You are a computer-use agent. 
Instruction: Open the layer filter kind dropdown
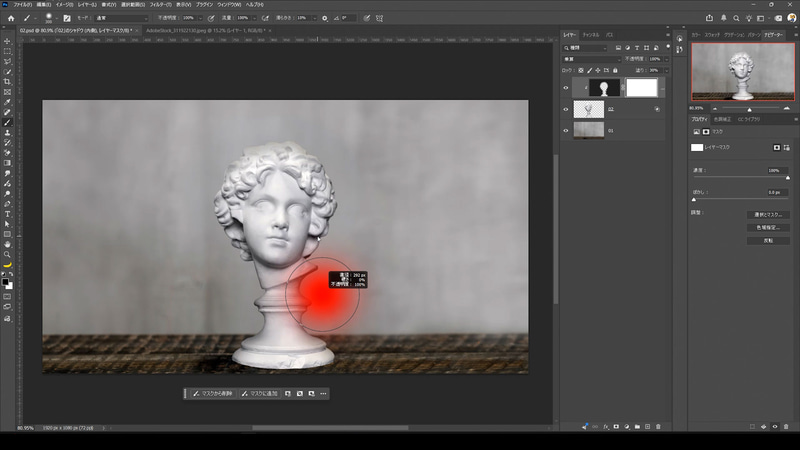click(x=585, y=48)
